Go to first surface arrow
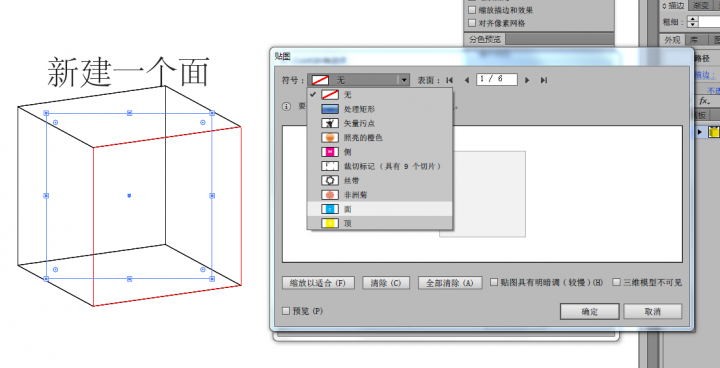 coord(450,80)
